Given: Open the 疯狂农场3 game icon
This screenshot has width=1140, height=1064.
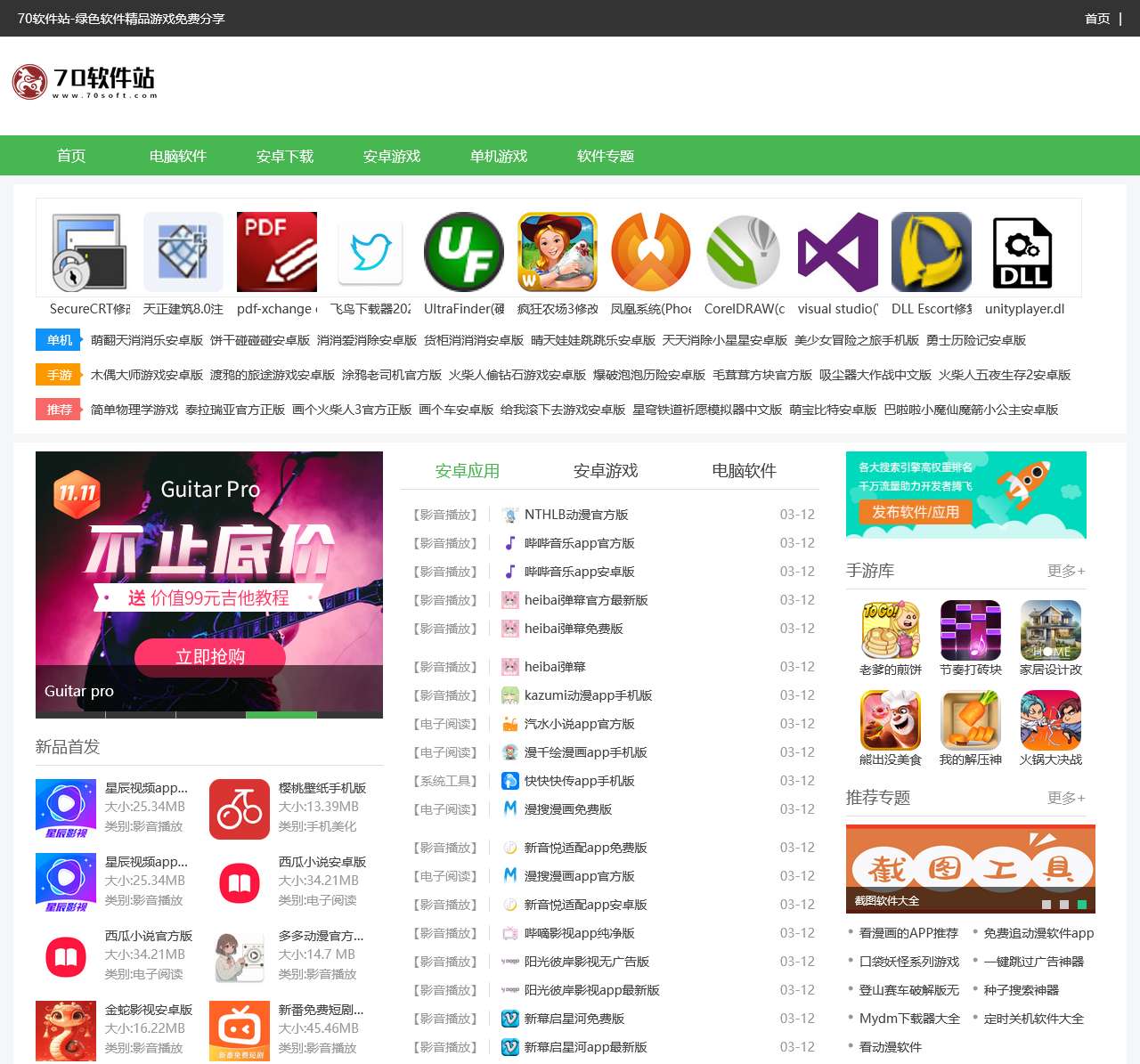Looking at the screenshot, I should click(558, 252).
